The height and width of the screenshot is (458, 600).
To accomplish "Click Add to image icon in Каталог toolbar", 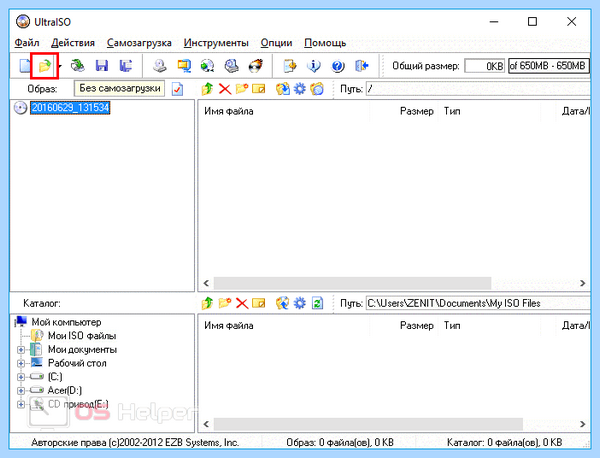I will click(282, 303).
